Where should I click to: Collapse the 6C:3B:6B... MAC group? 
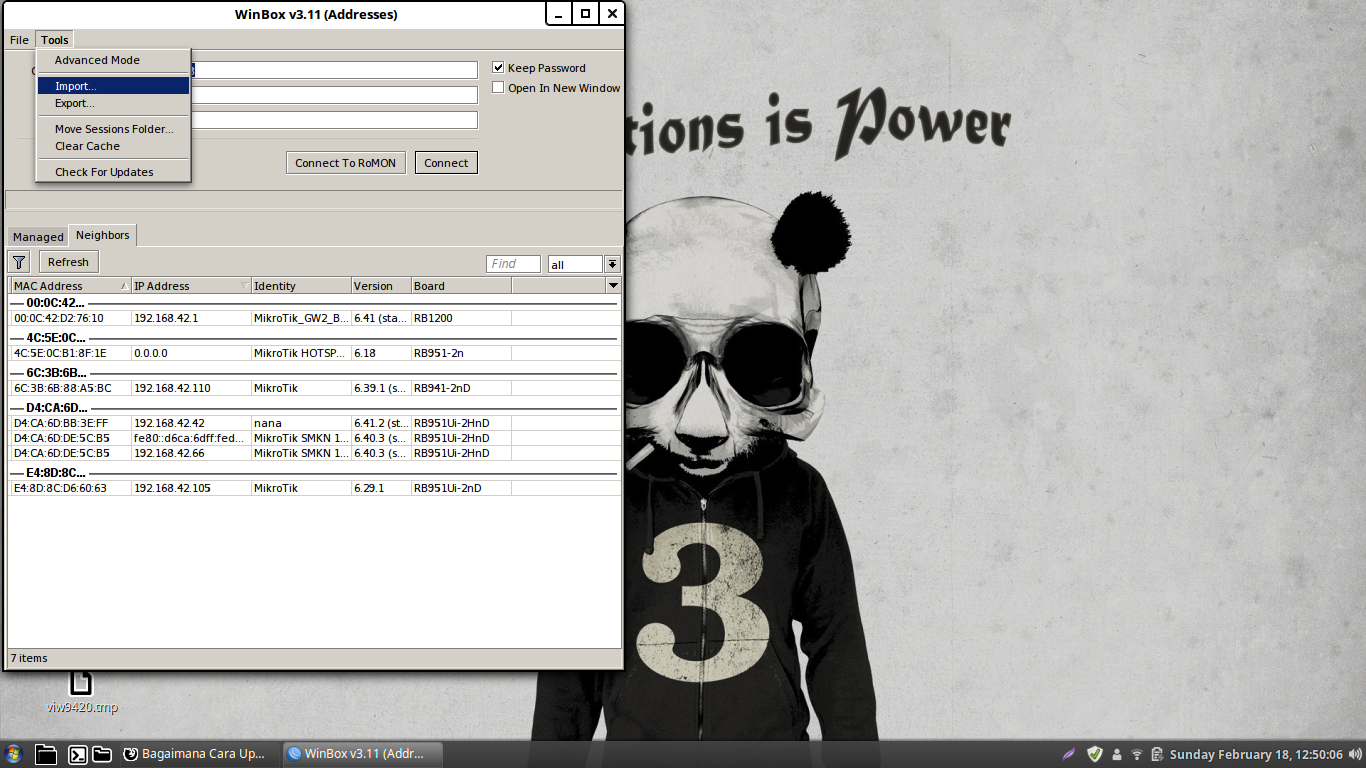(55, 373)
